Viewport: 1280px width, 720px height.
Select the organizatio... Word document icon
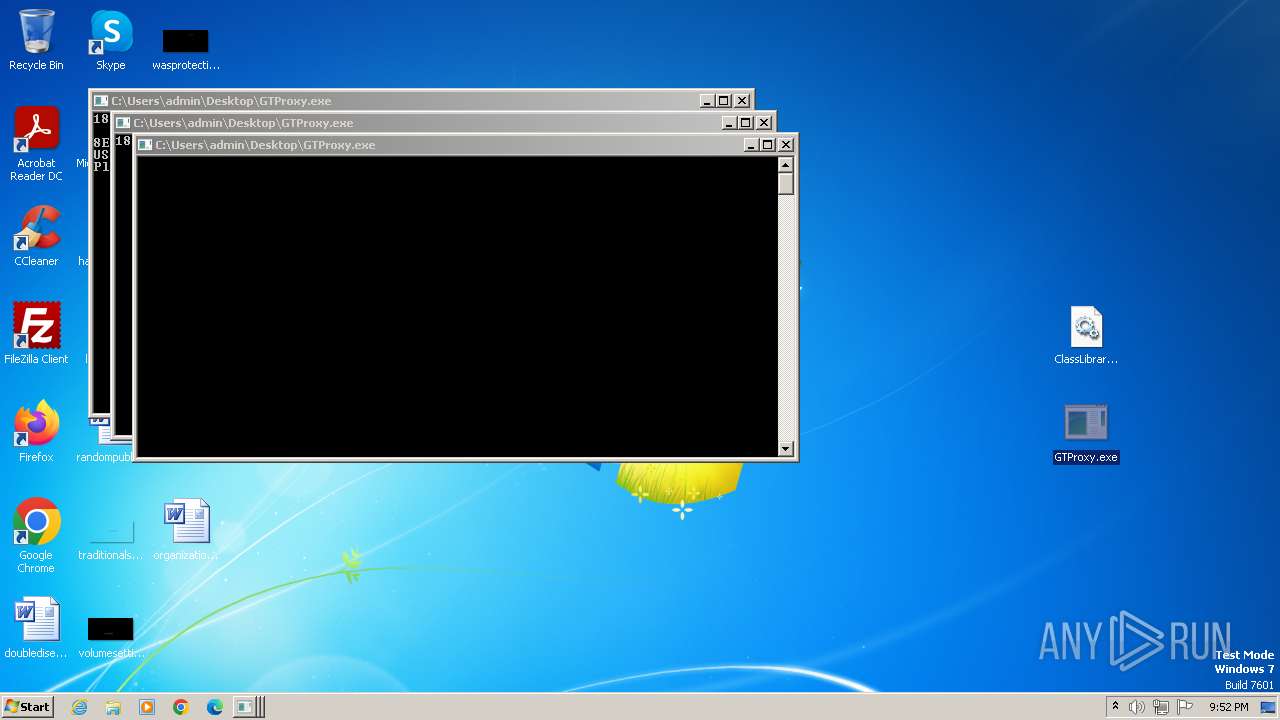pyautogui.click(x=186, y=530)
